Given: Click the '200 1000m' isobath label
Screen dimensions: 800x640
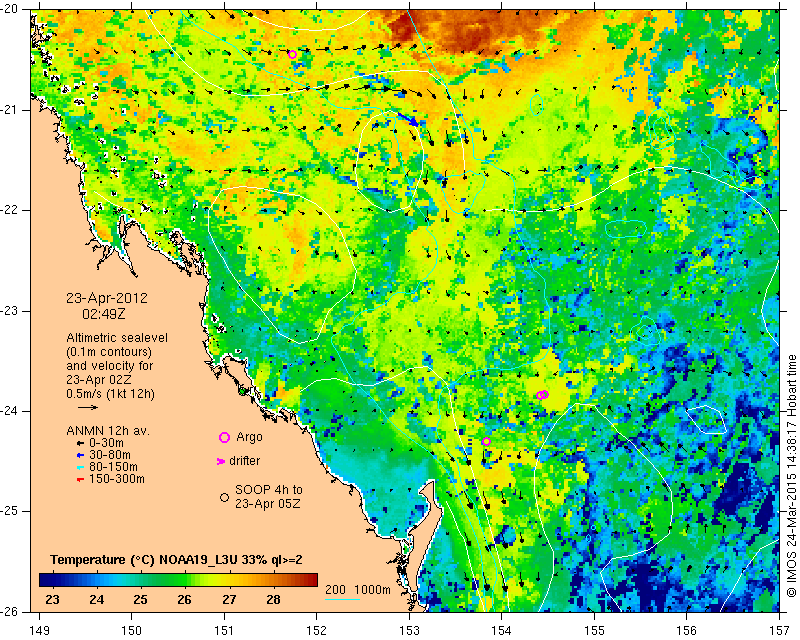Looking at the screenshot, I should (x=358, y=590).
